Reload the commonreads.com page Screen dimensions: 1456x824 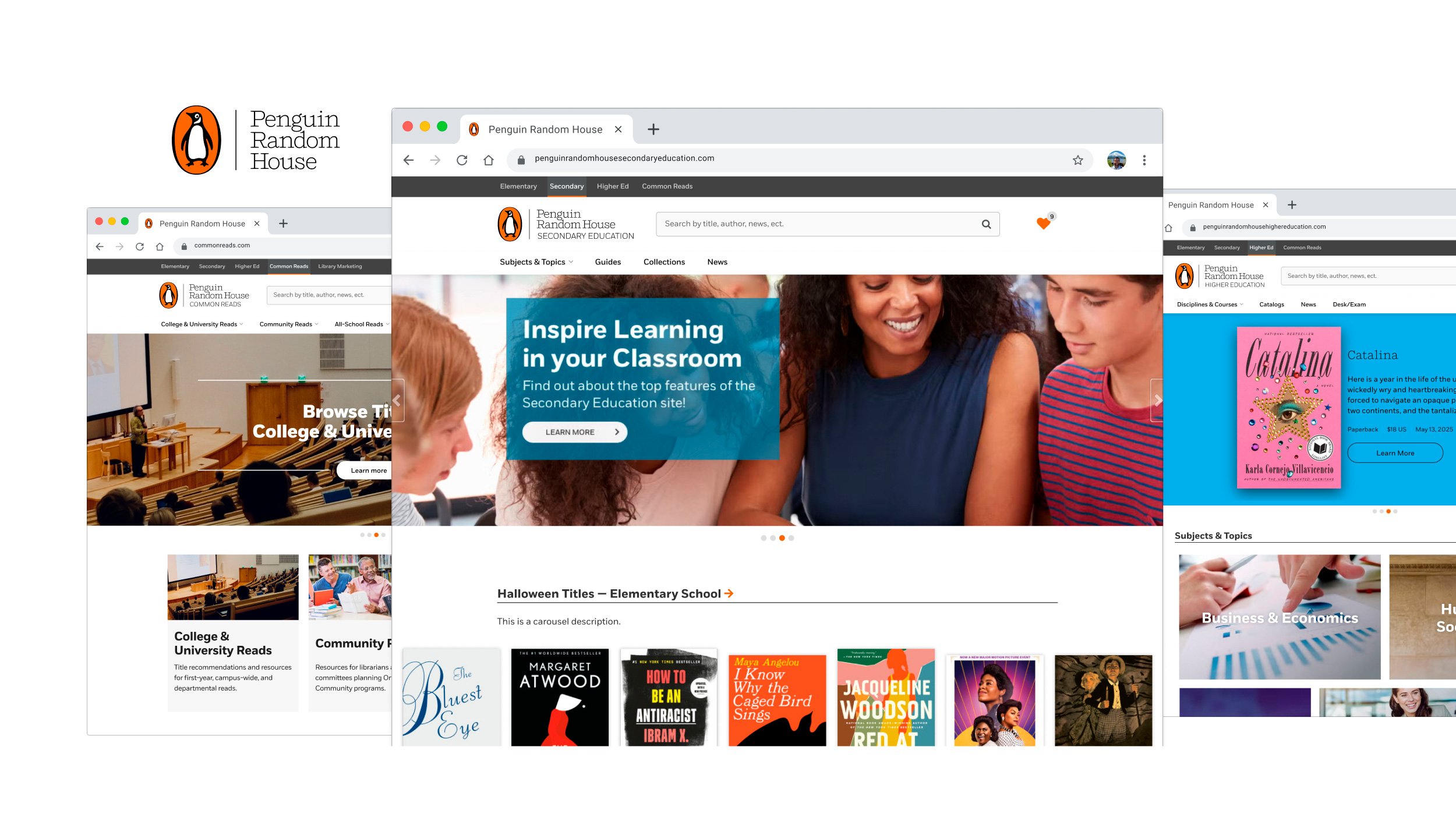(140, 247)
